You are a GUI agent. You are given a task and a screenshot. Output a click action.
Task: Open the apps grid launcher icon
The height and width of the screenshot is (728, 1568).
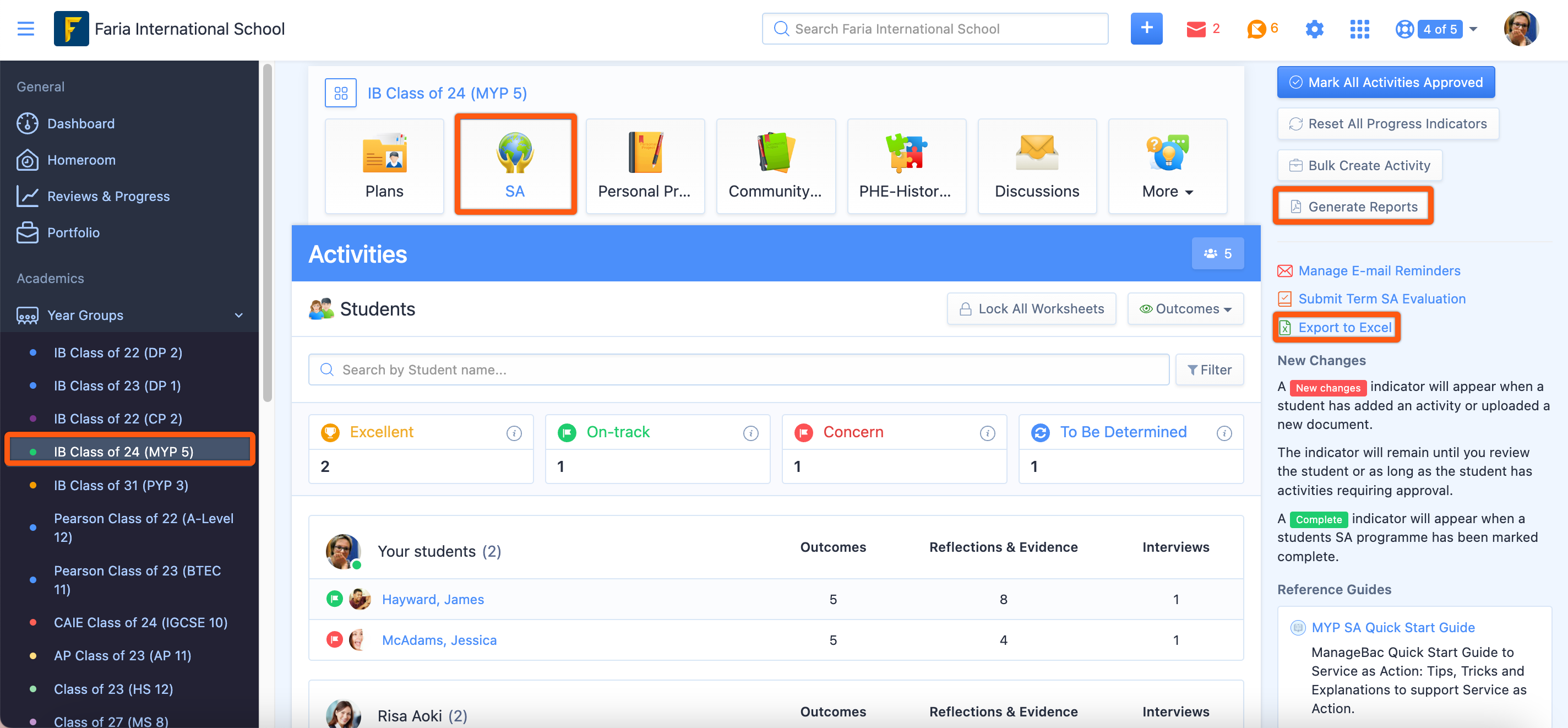[x=1359, y=29]
